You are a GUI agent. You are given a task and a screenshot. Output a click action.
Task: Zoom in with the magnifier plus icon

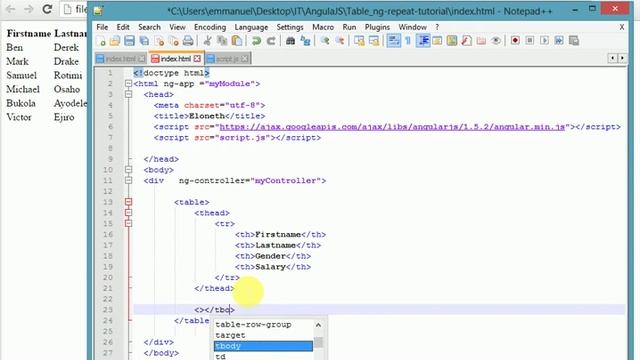pos(325,41)
